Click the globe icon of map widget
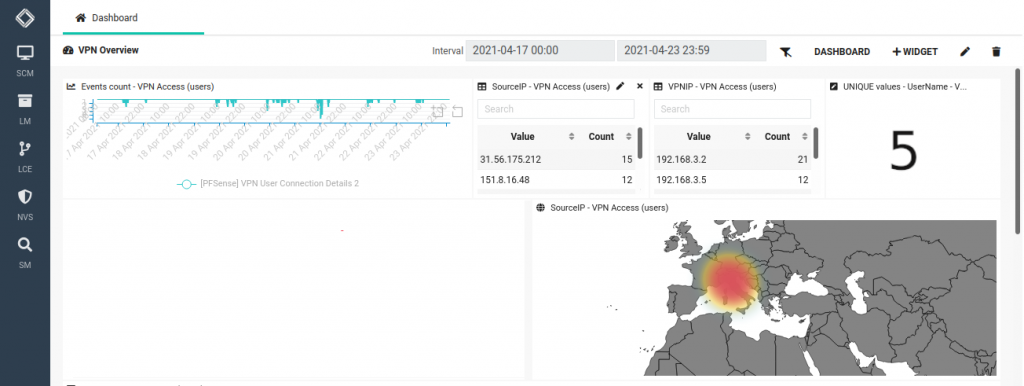The height and width of the screenshot is (386, 1024). coord(541,208)
